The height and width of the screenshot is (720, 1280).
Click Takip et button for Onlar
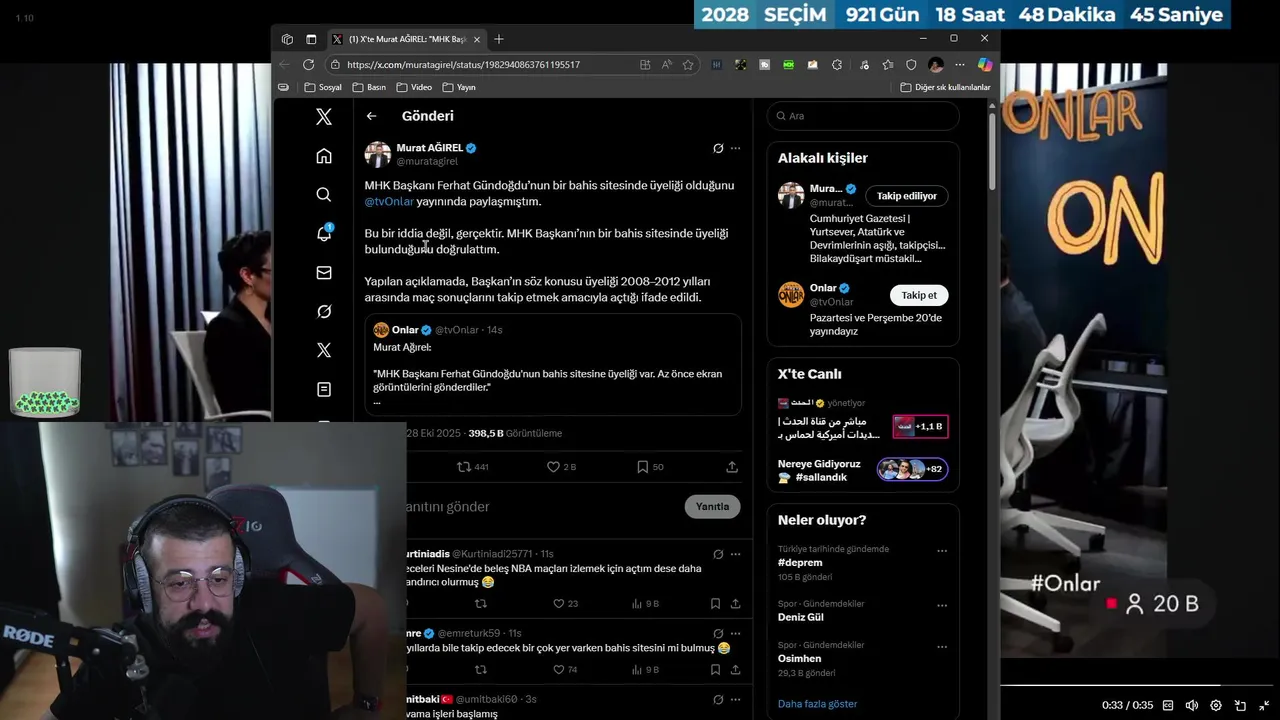point(919,295)
